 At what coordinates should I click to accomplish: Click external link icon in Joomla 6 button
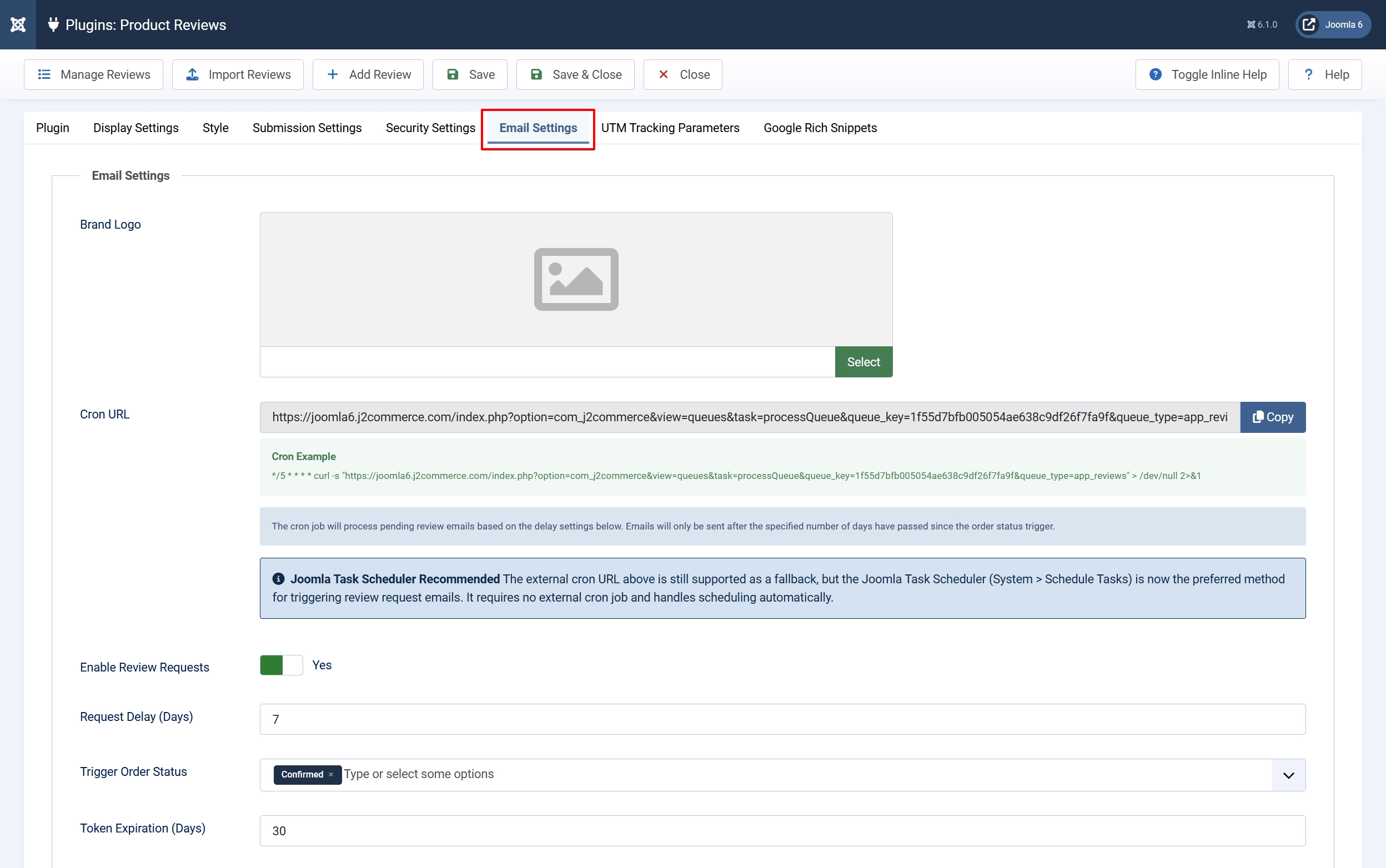click(1309, 24)
